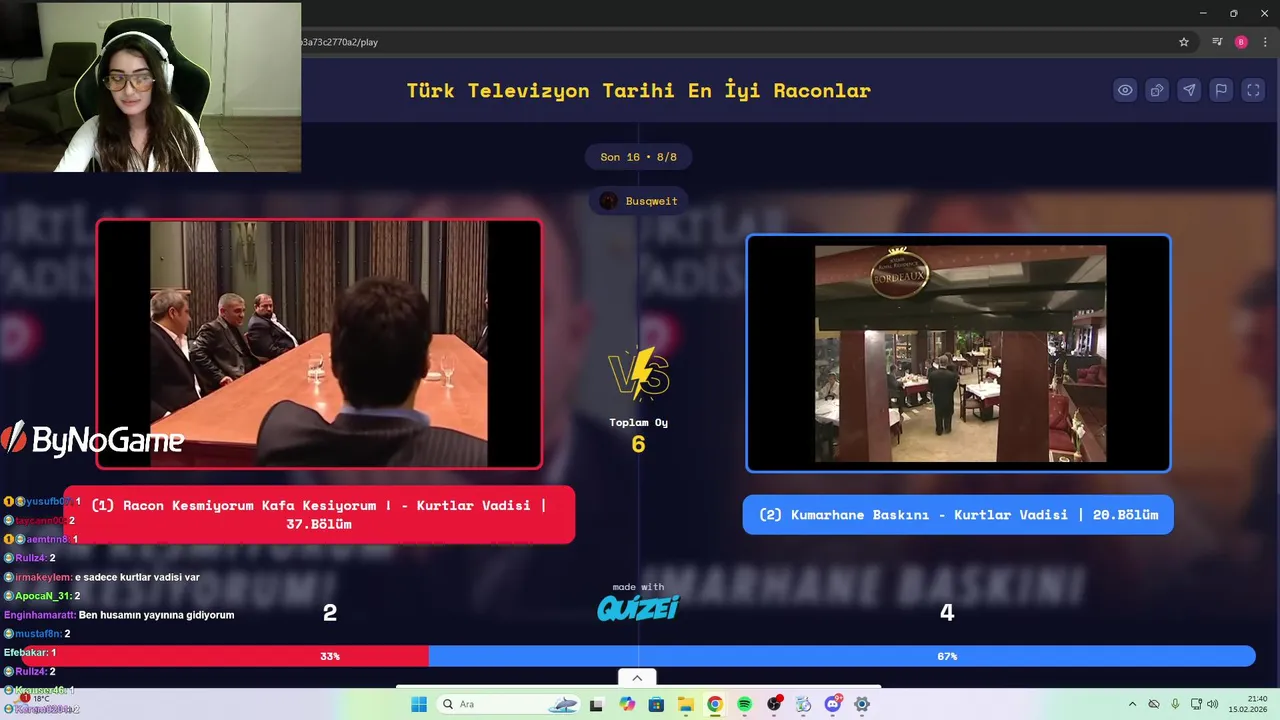Toggle the eye visibility icon in quiz header
Viewport: 1280px width, 720px height.
pos(1125,90)
